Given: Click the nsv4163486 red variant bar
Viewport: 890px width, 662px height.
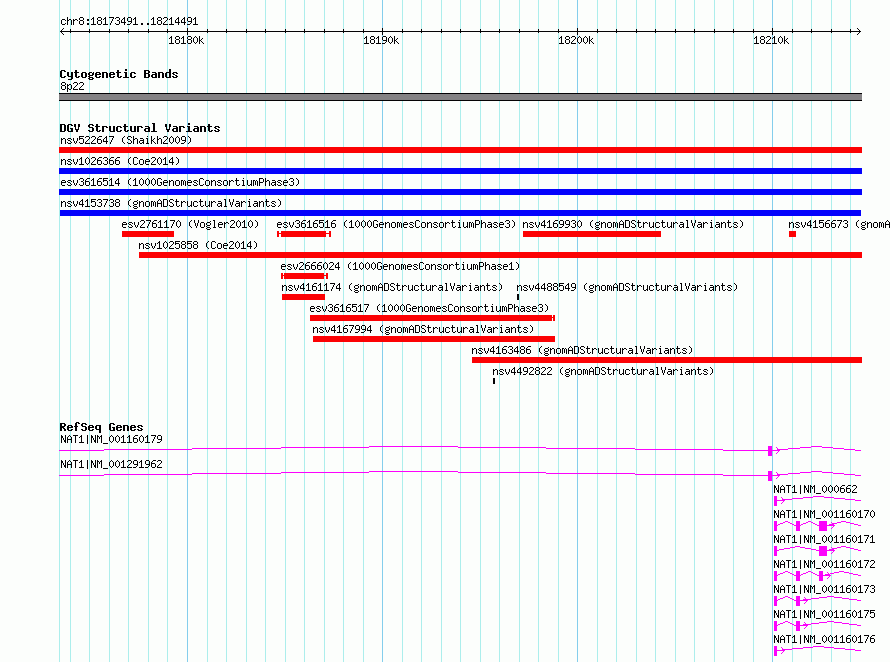Looking at the screenshot, I should point(667,360).
